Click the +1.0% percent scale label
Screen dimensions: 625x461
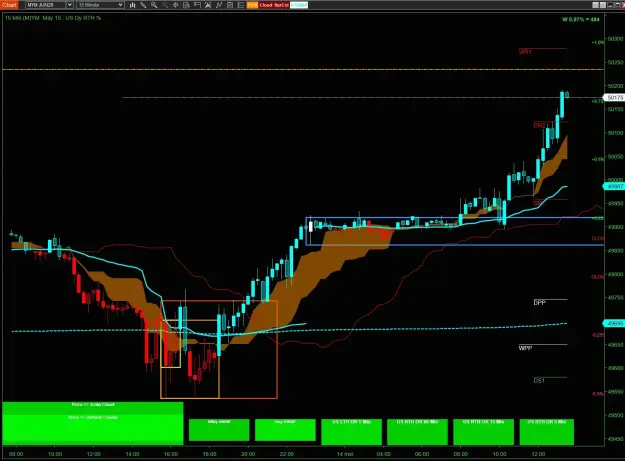598,42
